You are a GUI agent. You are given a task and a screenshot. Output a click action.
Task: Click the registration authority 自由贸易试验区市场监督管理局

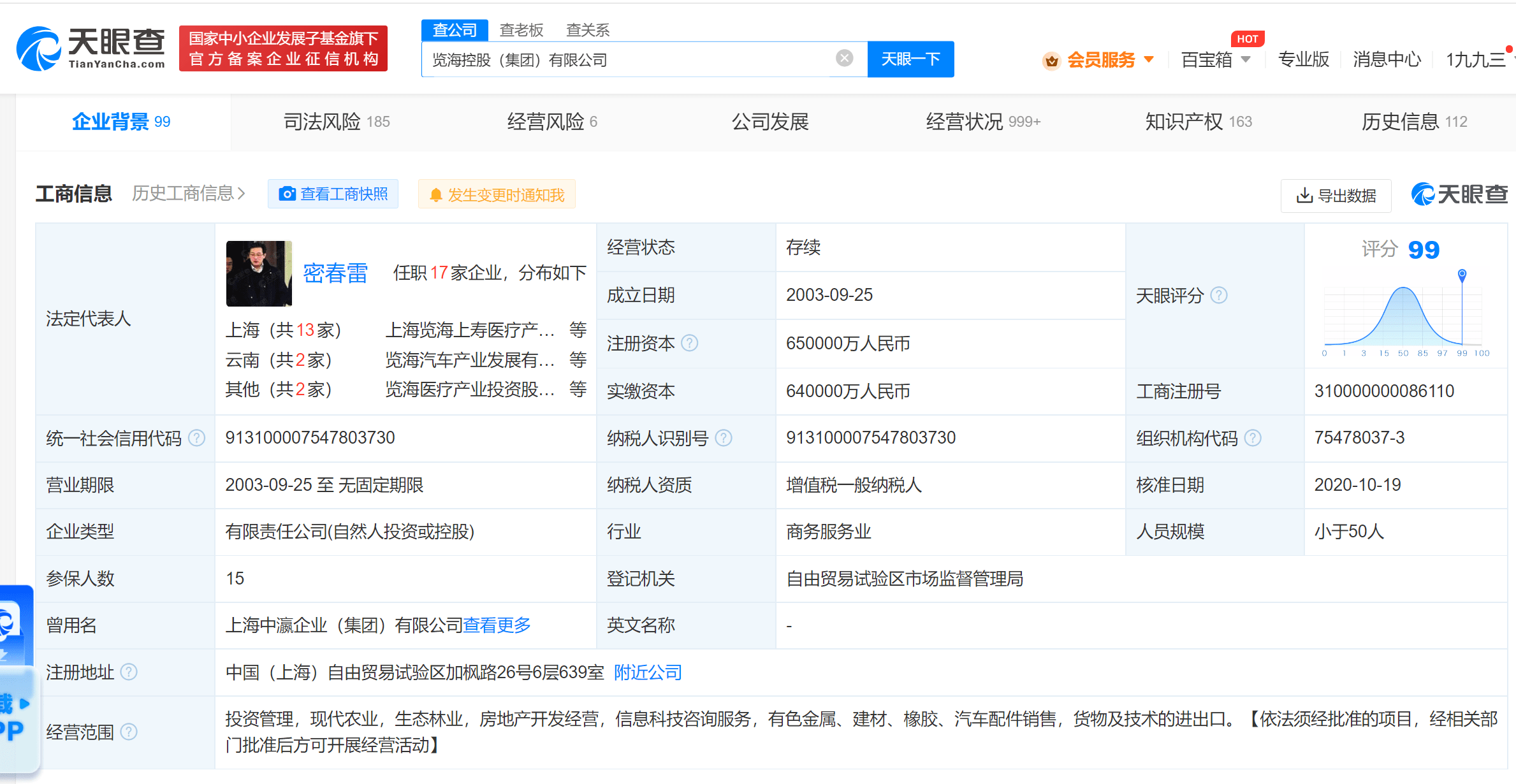click(905, 579)
